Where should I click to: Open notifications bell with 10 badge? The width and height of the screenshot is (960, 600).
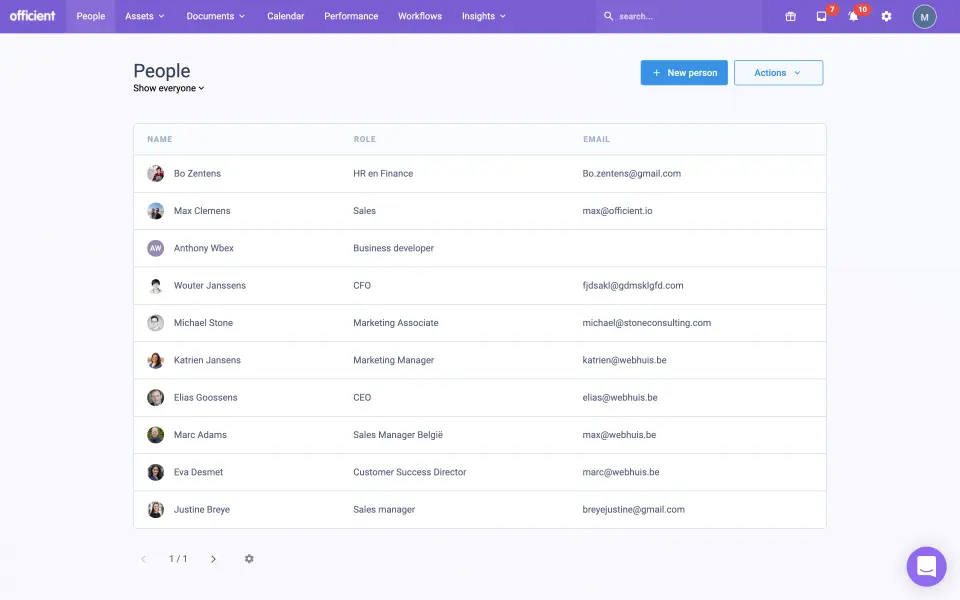click(853, 17)
